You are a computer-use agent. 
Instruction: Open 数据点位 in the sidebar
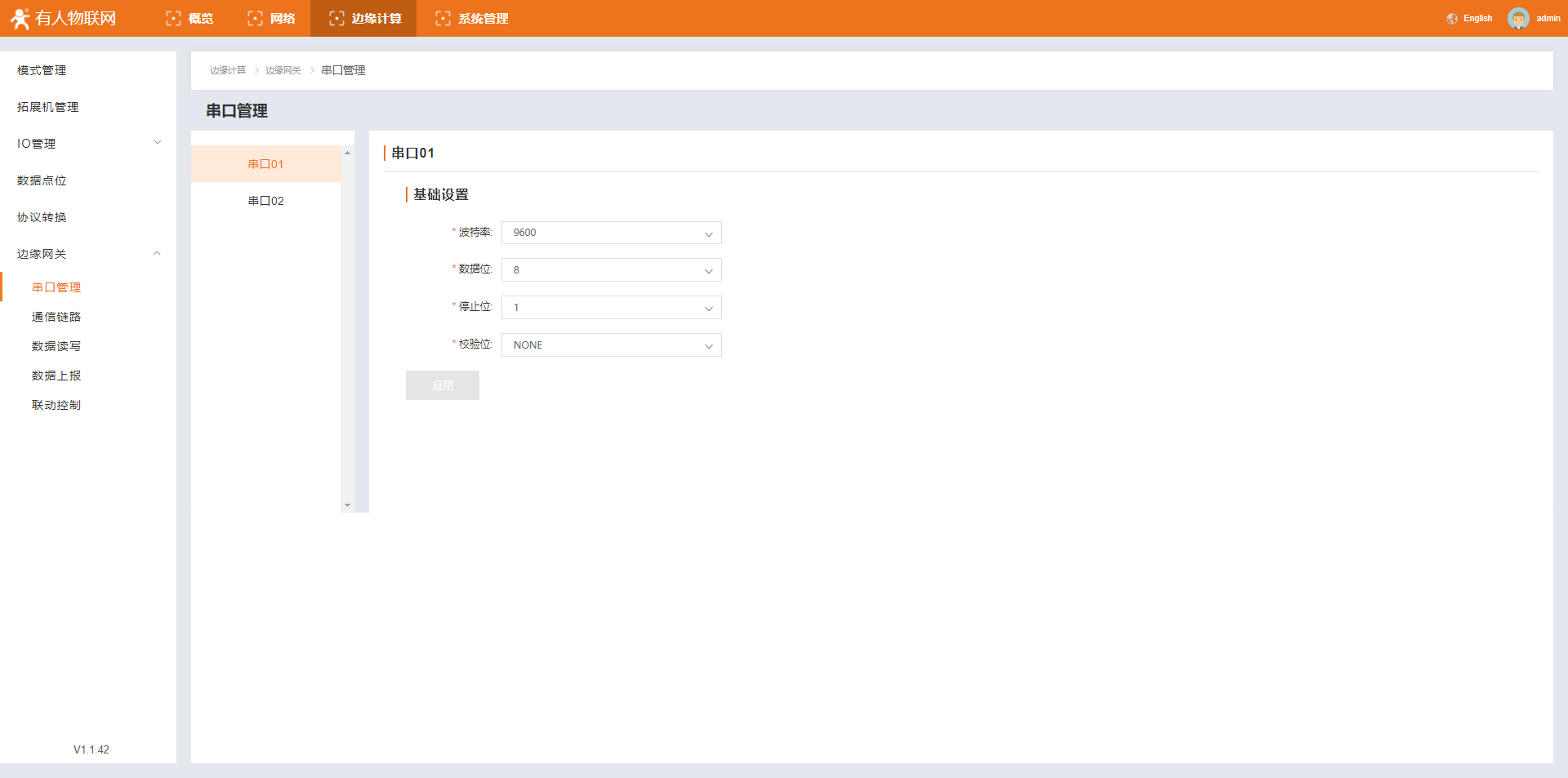click(42, 180)
